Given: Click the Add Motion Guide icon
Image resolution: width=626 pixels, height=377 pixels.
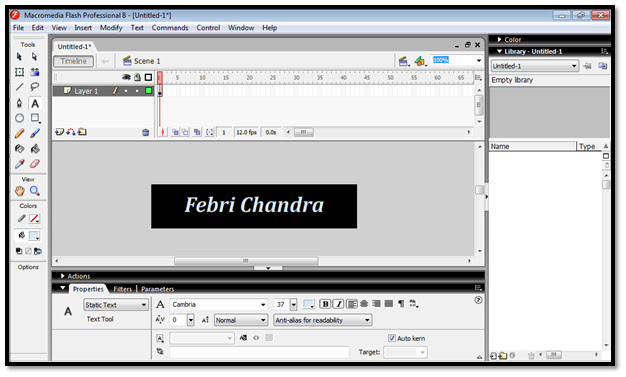Looking at the screenshot, I should tap(71, 132).
